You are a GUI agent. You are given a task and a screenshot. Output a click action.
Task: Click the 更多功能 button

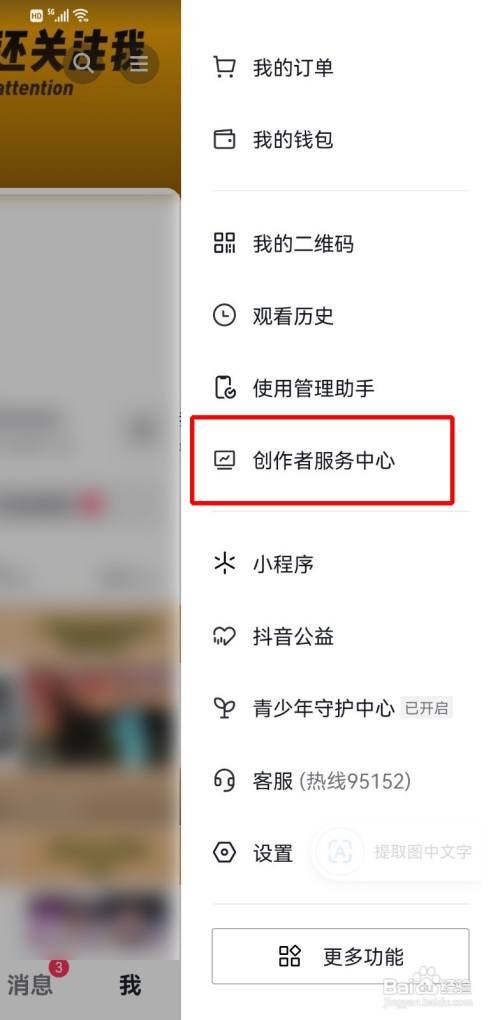coord(340,956)
